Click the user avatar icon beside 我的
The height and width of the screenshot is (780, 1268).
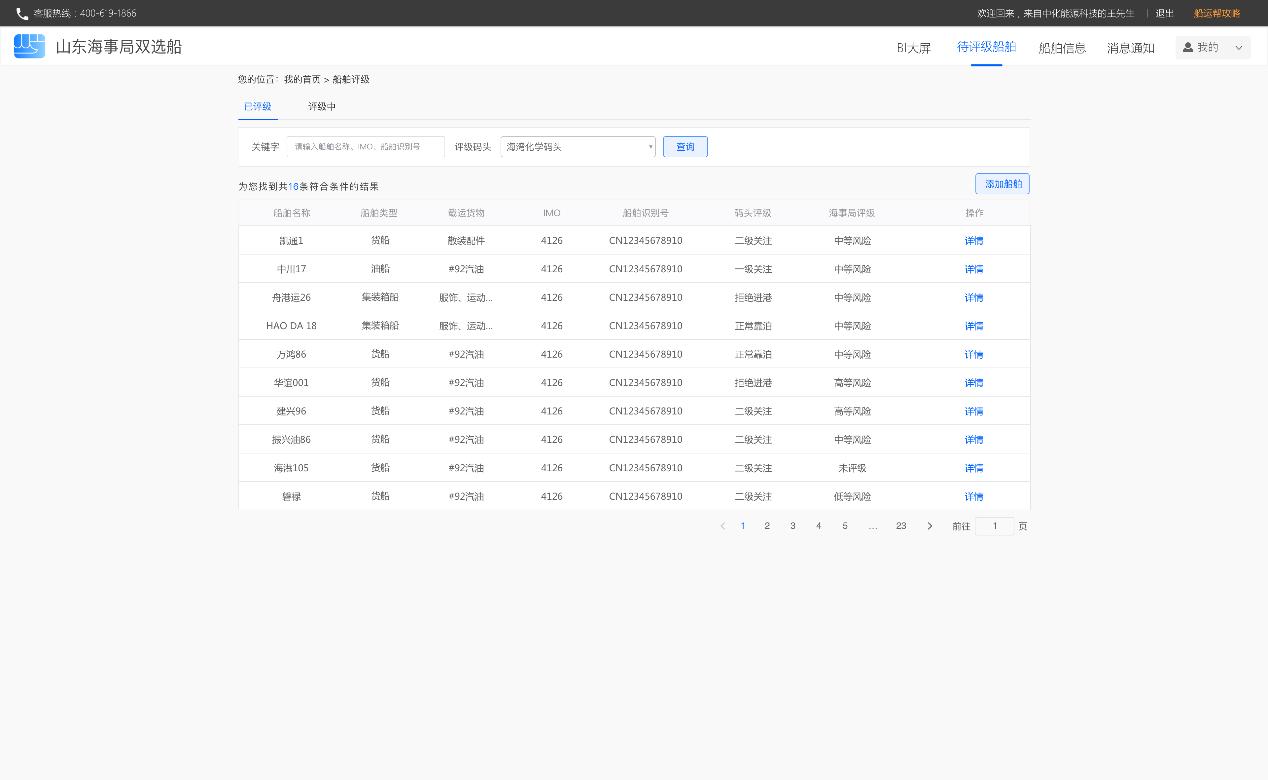1188,47
